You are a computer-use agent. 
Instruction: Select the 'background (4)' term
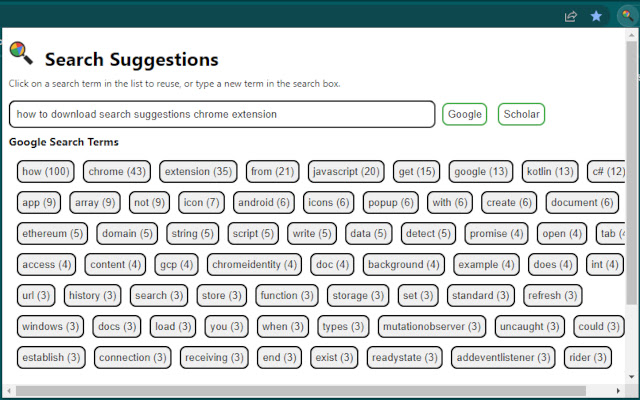404,264
